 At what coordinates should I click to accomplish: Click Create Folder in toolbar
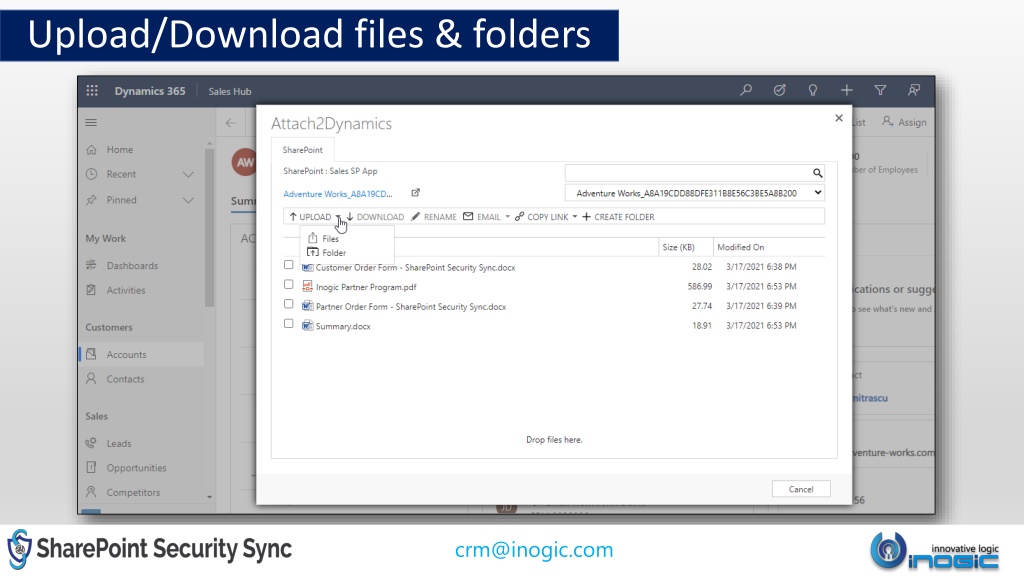point(618,217)
